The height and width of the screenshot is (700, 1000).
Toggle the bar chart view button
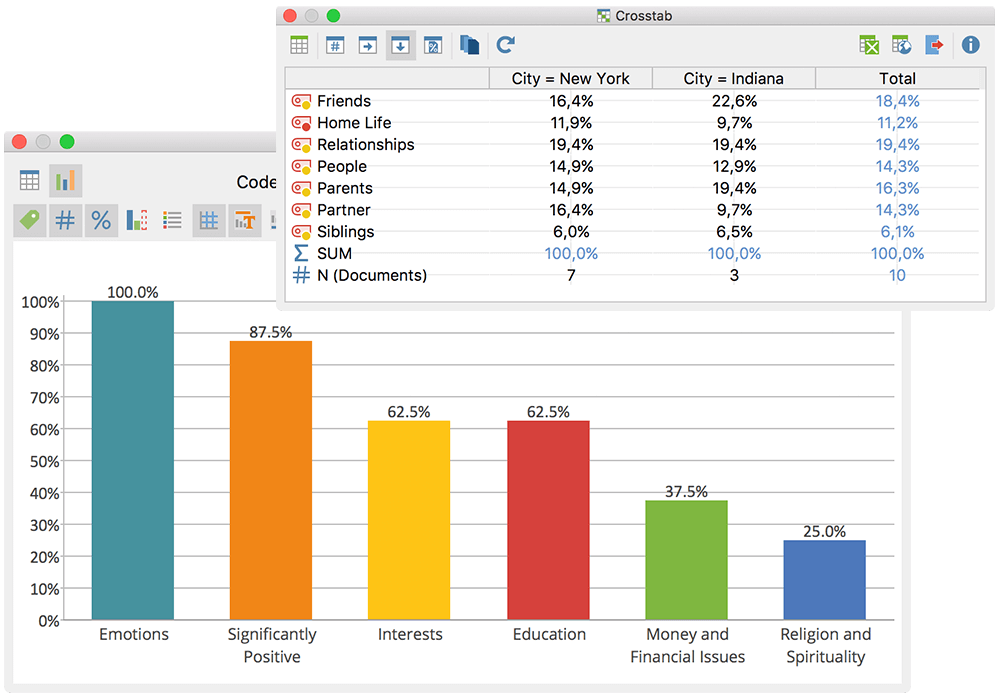(66, 180)
